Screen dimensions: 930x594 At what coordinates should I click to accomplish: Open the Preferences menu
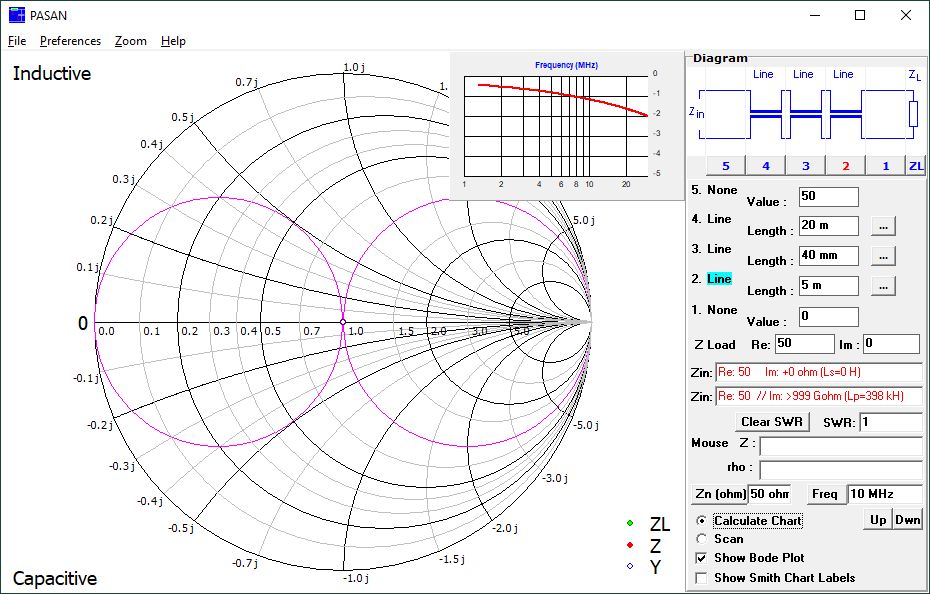coord(70,41)
